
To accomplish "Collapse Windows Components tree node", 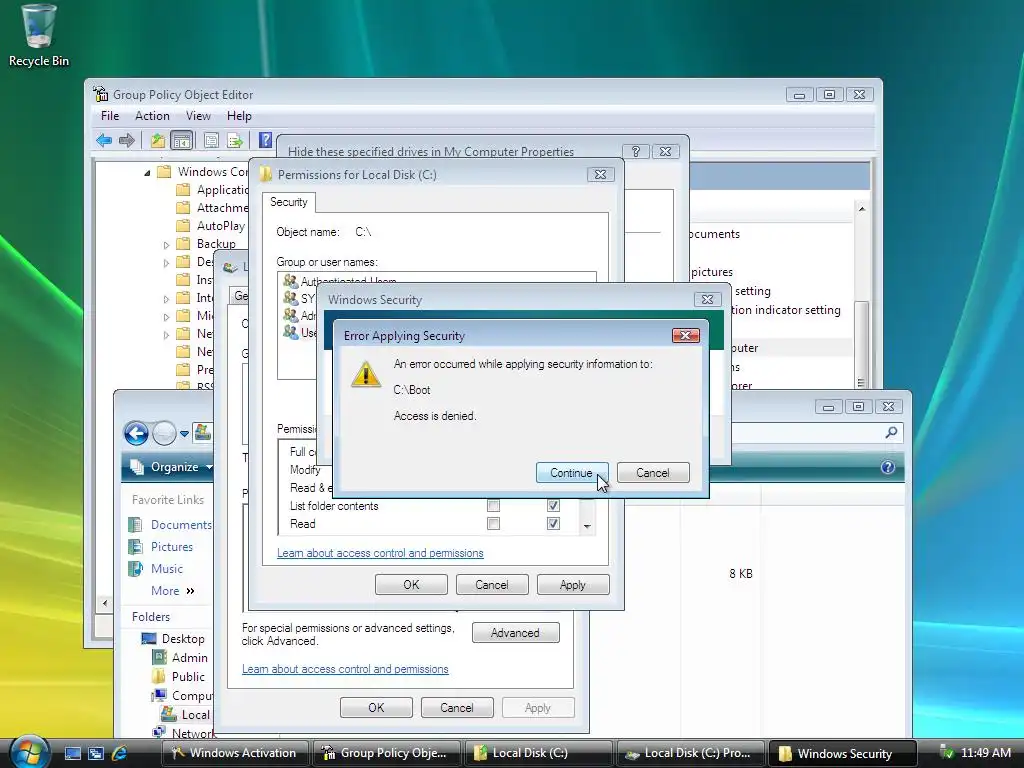I will click(147, 172).
